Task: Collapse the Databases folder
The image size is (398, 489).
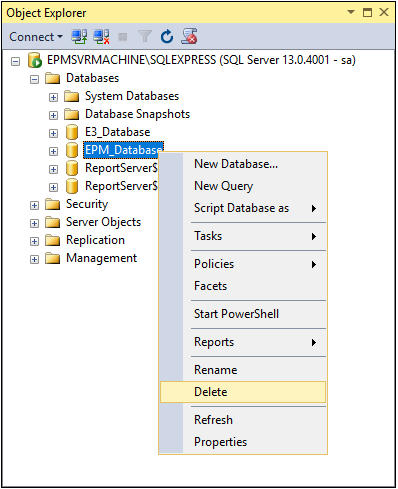Action: click(x=34, y=79)
